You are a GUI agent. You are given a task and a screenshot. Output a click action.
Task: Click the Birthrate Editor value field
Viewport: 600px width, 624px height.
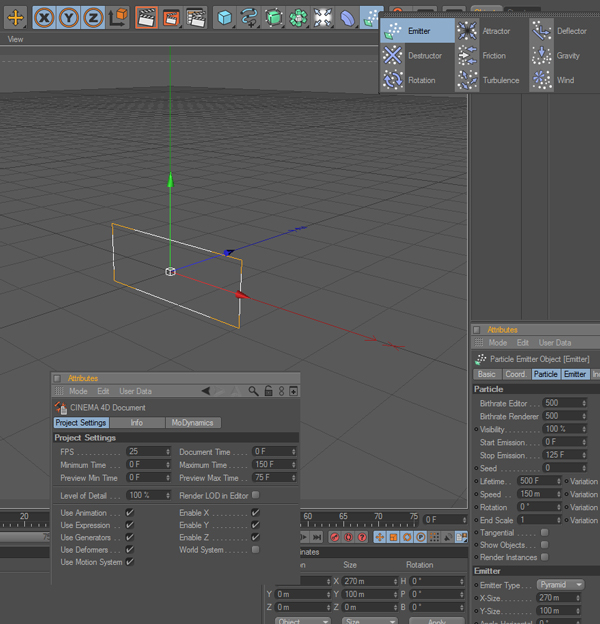[560, 403]
